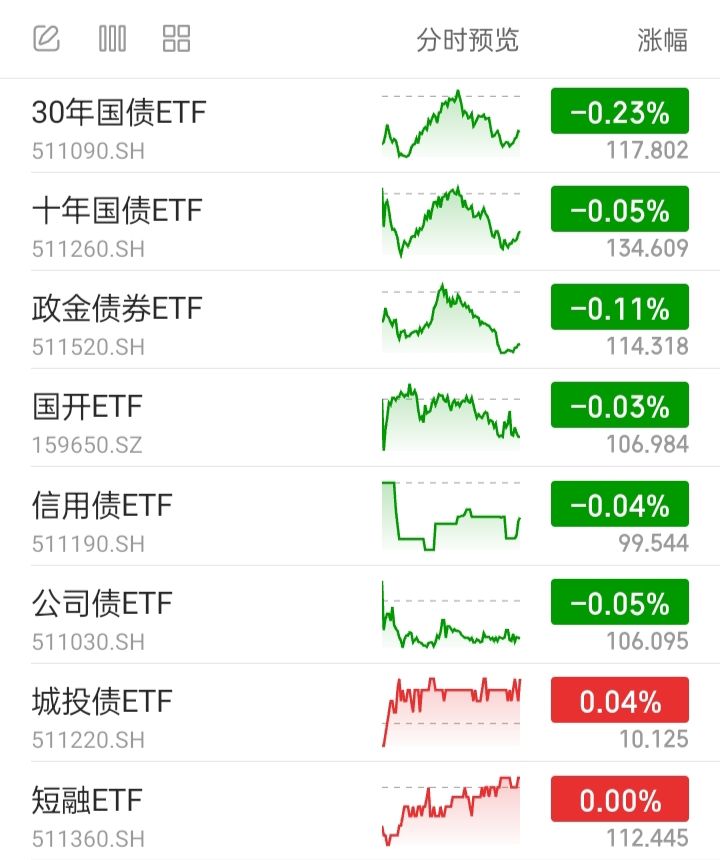Open 30年国债ETF row

pos(119,112)
